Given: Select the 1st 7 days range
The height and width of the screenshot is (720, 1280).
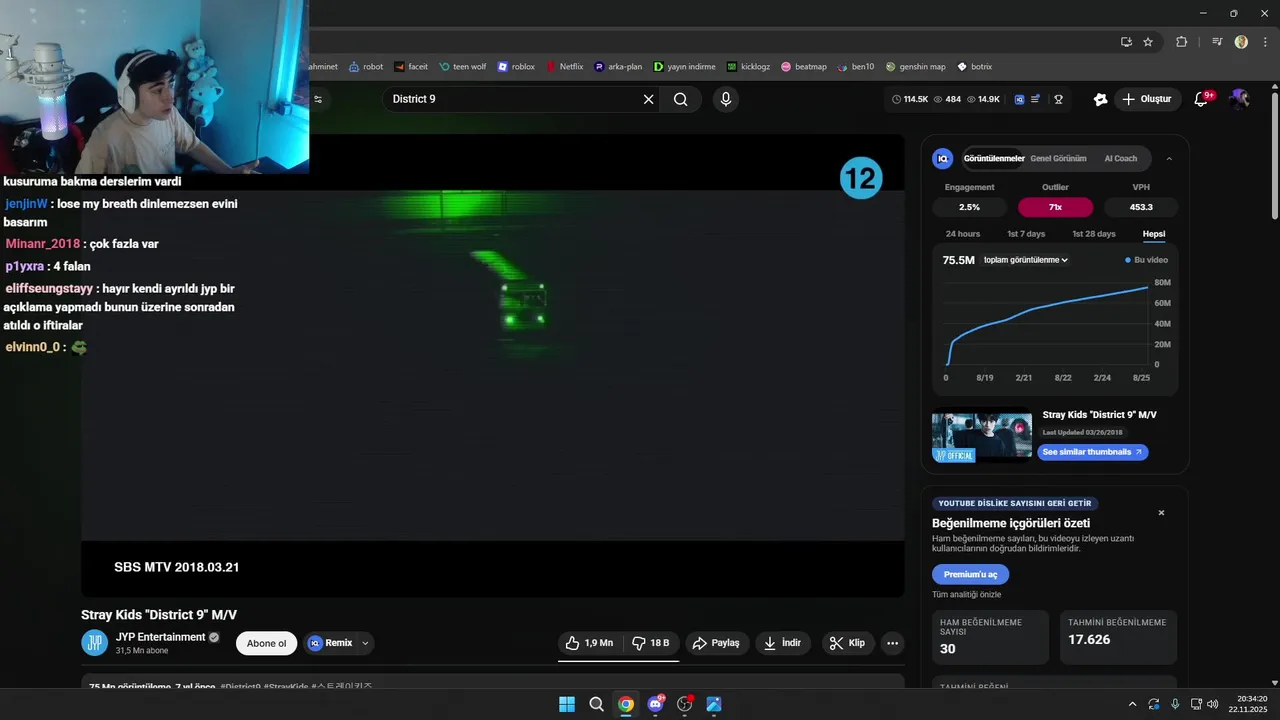Looking at the screenshot, I should pyautogui.click(x=1026, y=234).
